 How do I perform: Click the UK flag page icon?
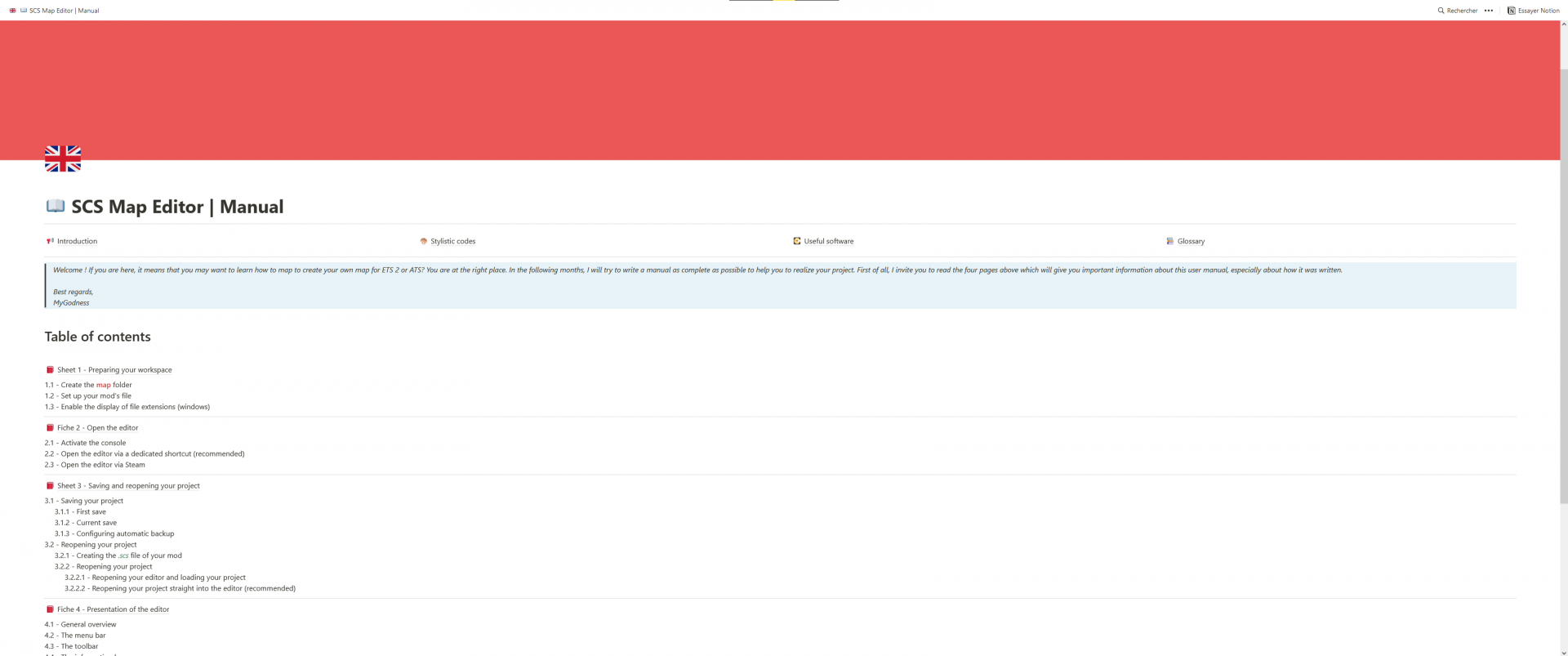click(x=63, y=158)
